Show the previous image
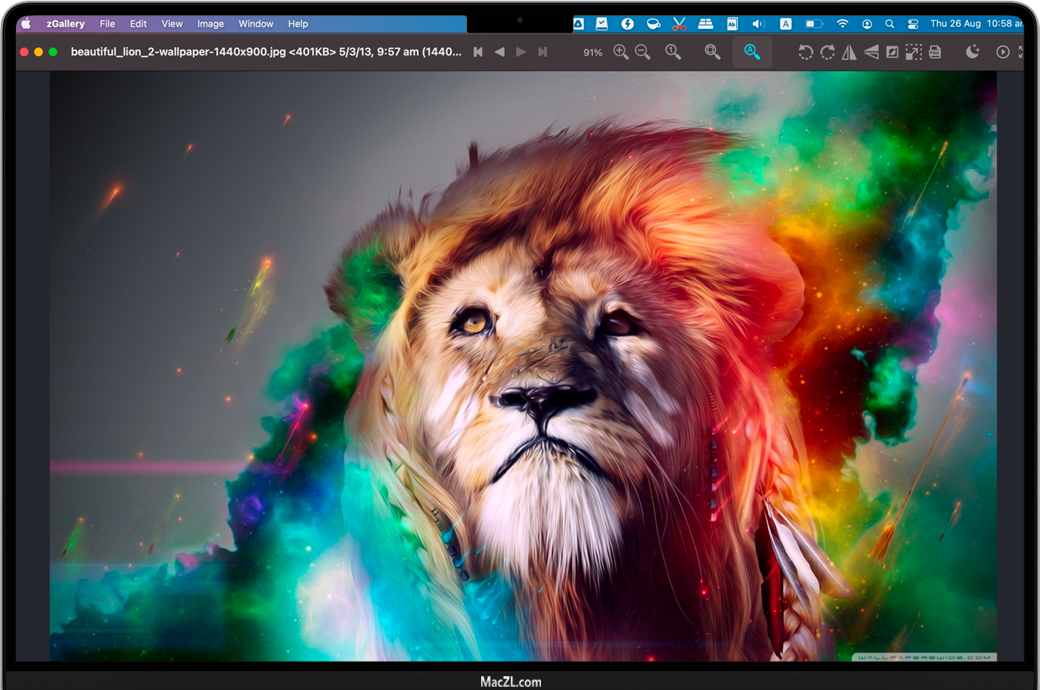 [499, 52]
